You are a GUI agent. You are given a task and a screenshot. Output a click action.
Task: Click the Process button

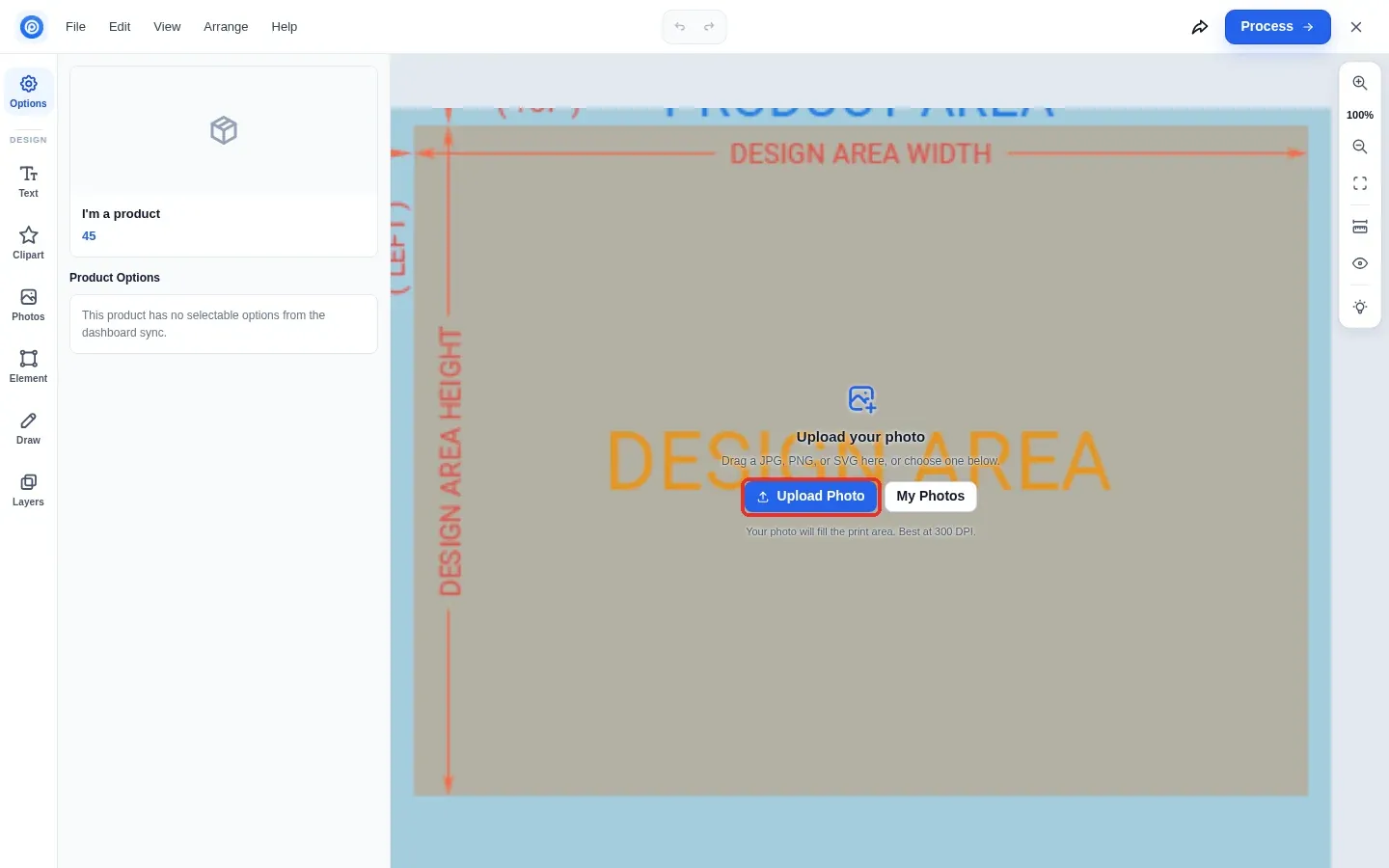(x=1278, y=27)
